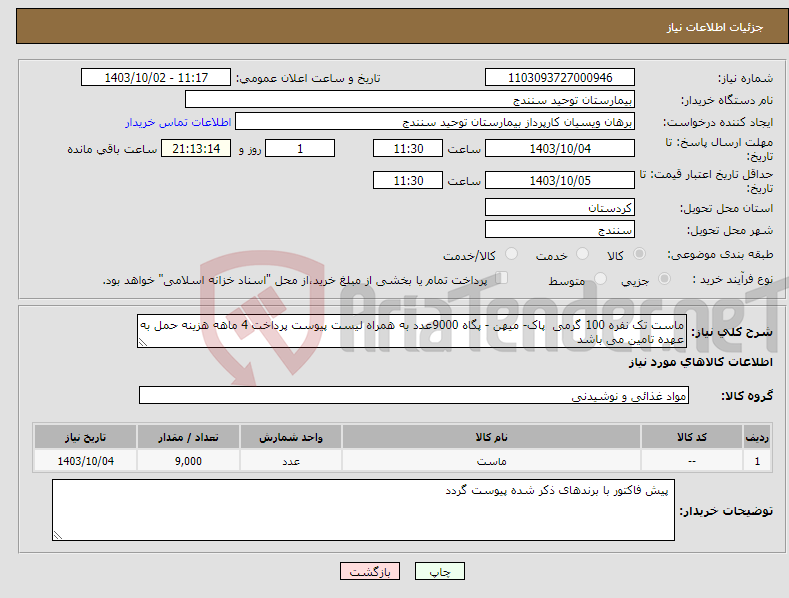Select the جزیی purchase type radio

tap(664, 278)
